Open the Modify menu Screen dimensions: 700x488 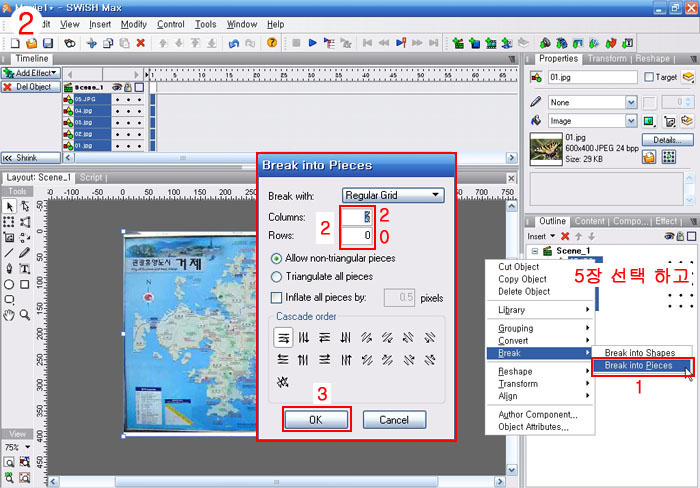click(x=133, y=24)
